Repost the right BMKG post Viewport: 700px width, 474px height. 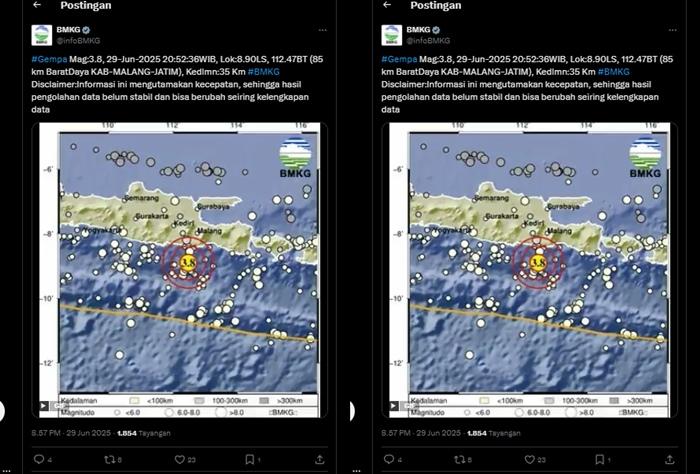pyautogui.click(x=459, y=459)
